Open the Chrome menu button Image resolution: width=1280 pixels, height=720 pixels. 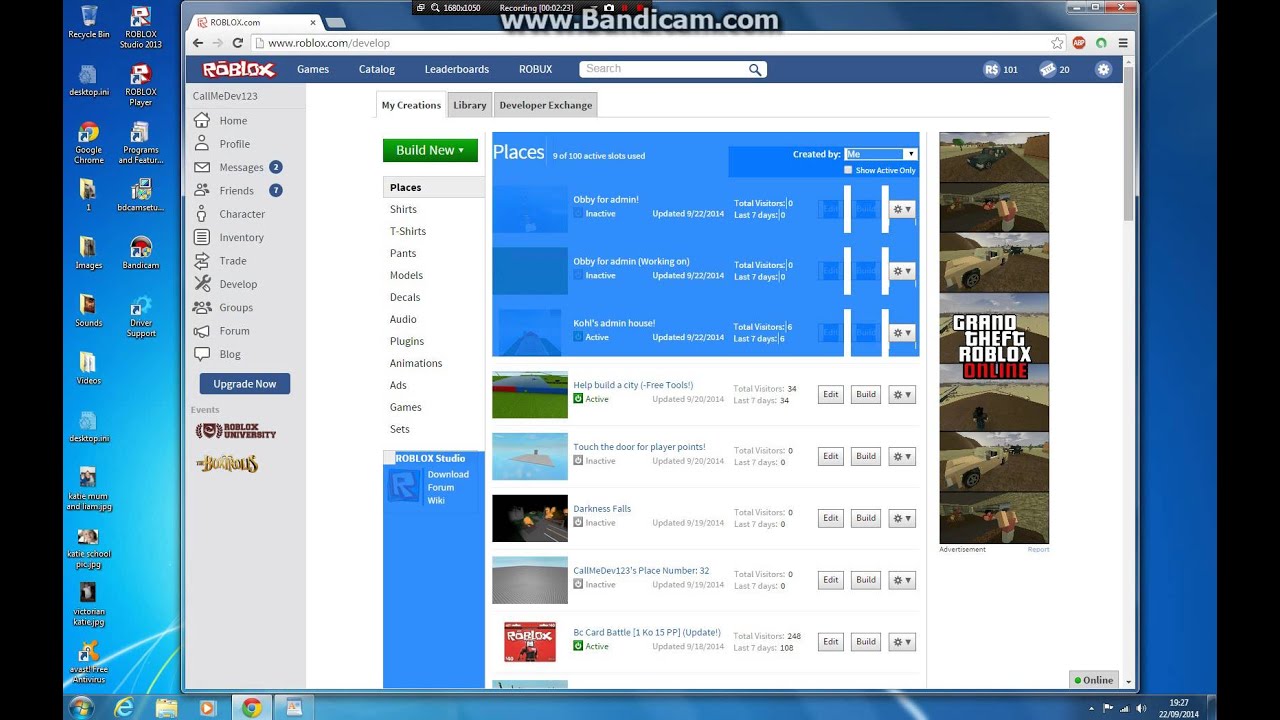(x=1123, y=43)
